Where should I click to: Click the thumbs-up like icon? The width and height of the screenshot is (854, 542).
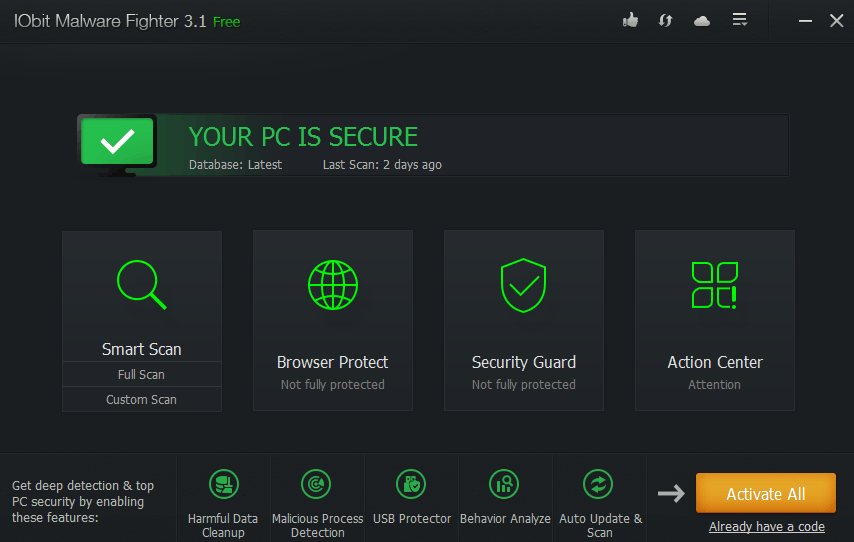coord(630,21)
